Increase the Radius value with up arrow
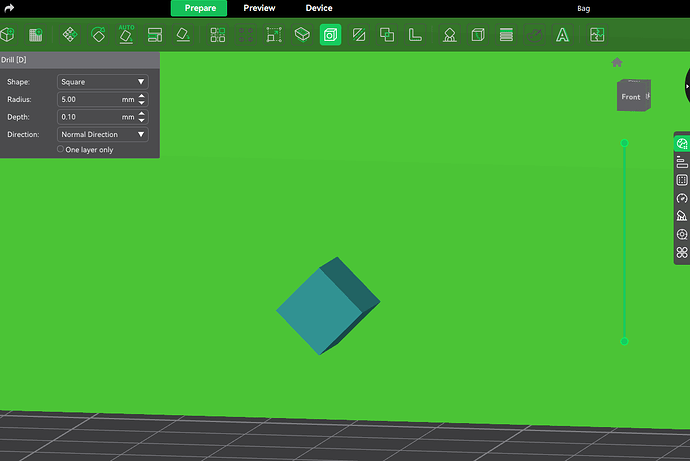The height and width of the screenshot is (461, 690). pyautogui.click(x=141, y=96)
